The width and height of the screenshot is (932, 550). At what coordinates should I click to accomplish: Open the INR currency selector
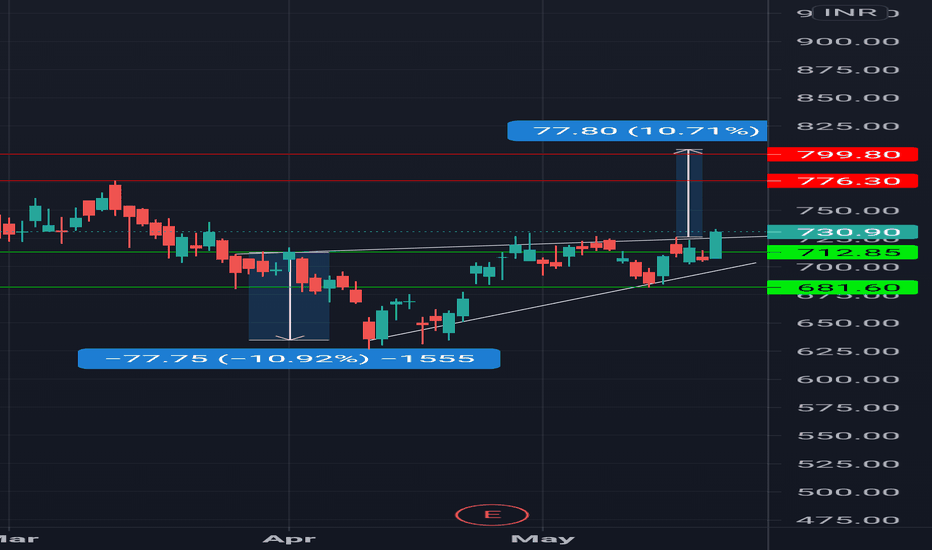[x=851, y=12]
